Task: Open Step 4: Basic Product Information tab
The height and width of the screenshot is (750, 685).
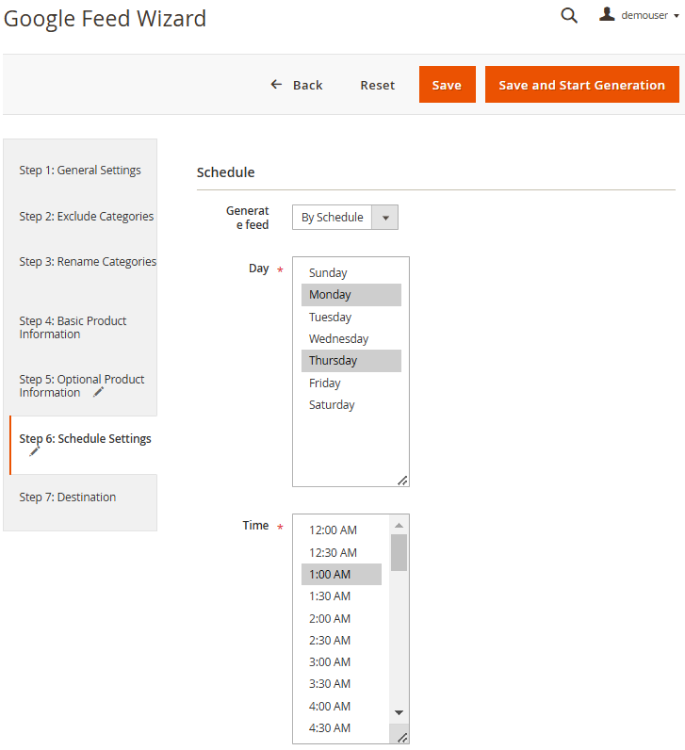Action: 73,327
